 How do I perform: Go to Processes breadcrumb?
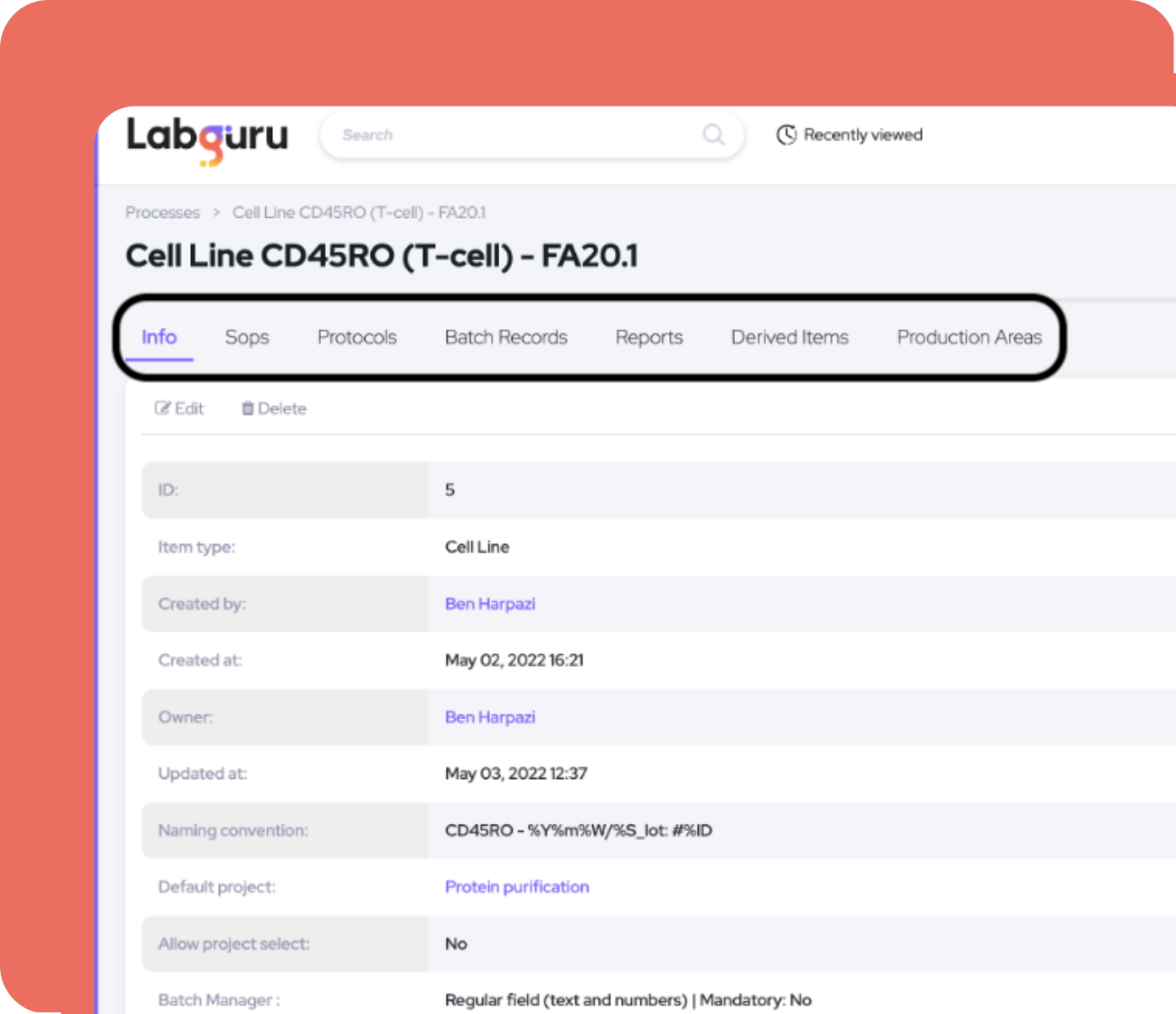[163, 212]
